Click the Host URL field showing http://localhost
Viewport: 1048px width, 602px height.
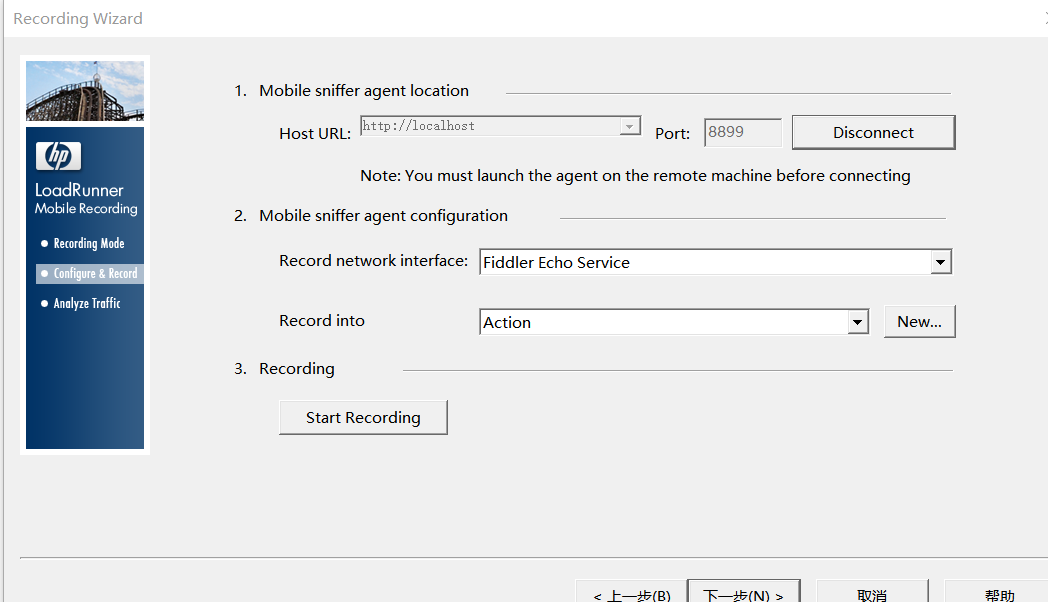pyautogui.click(x=500, y=126)
